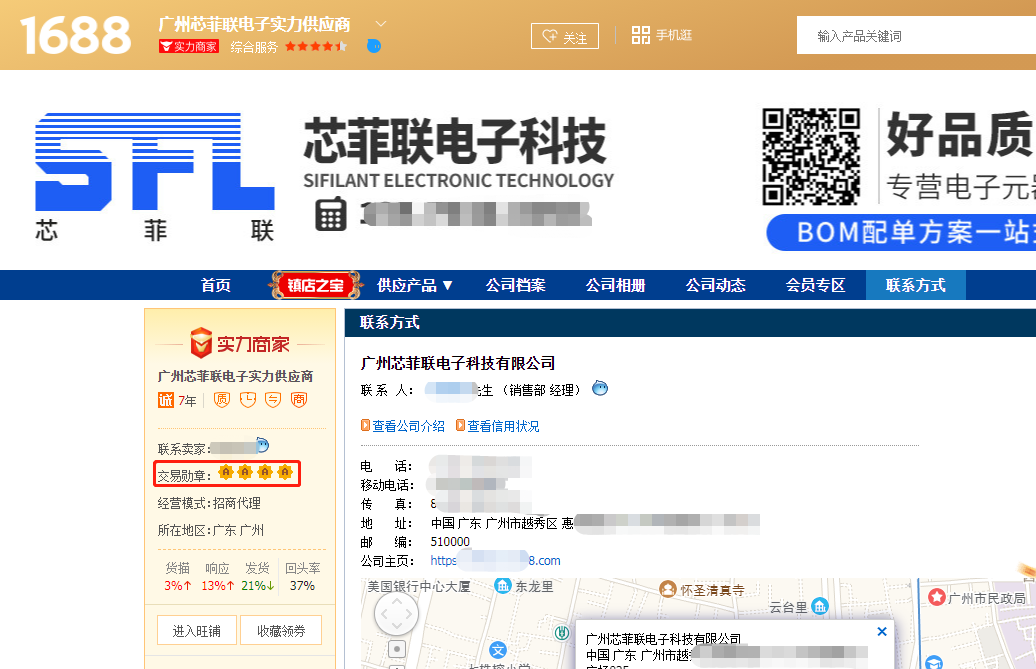1036x669 pixels.
Task: Focus the product keyword search field
Action: pos(916,36)
